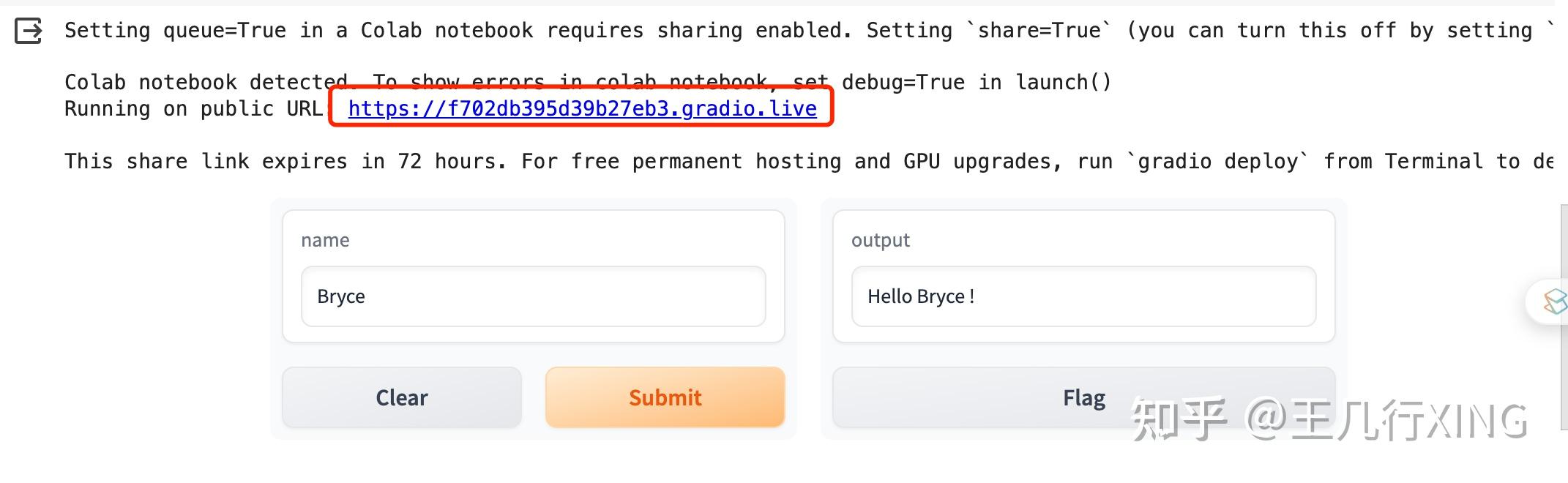1568x483 pixels.
Task: Click the "Hello Bryce !" result text
Action: (x=920, y=296)
